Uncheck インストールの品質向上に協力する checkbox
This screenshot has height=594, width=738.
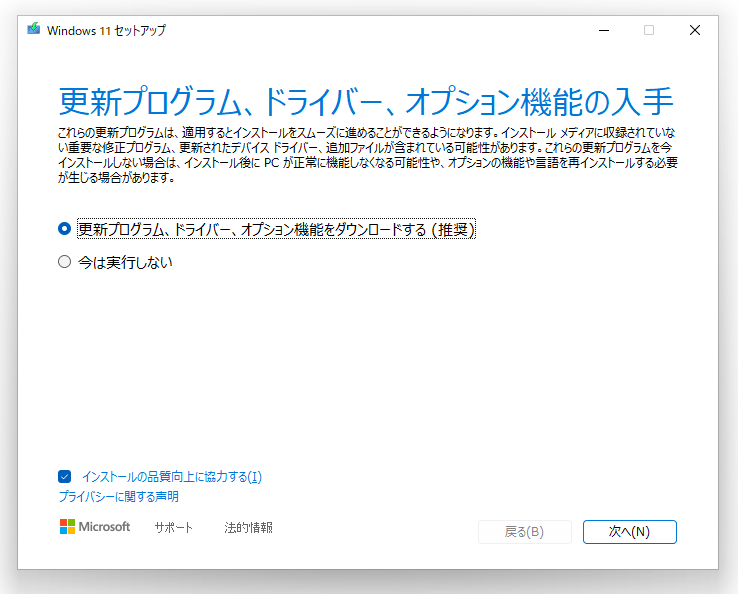(x=64, y=476)
